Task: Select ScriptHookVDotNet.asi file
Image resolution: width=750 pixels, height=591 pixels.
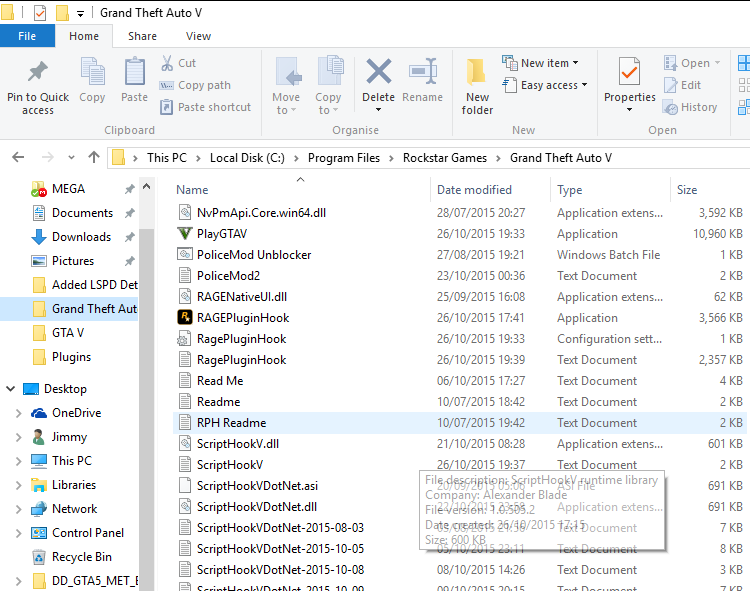Action: [257, 486]
